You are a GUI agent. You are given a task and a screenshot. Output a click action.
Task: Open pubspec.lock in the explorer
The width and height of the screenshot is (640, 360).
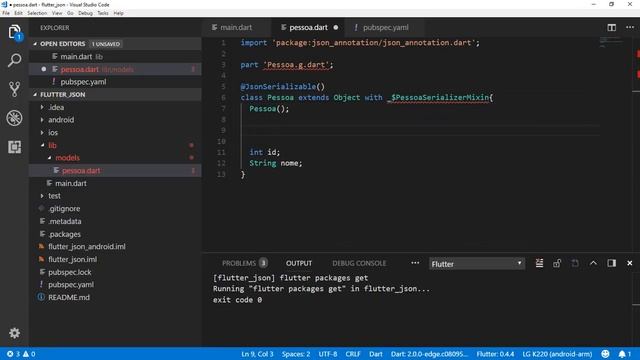pos(69,272)
